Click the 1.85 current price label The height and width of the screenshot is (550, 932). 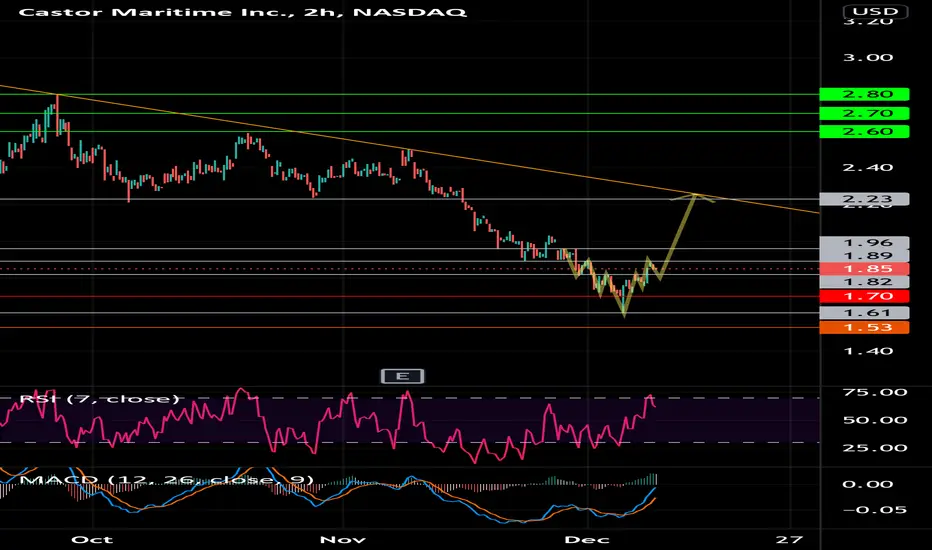tap(864, 269)
